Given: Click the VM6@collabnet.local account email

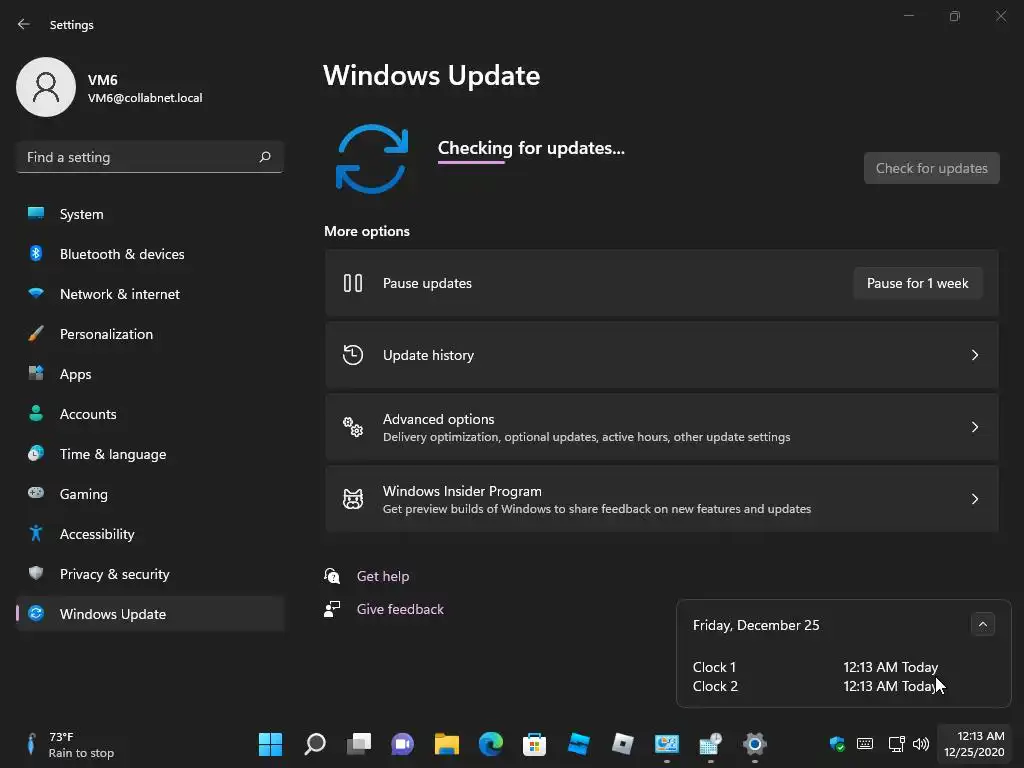Looking at the screenshot, I should pos(145,98).
